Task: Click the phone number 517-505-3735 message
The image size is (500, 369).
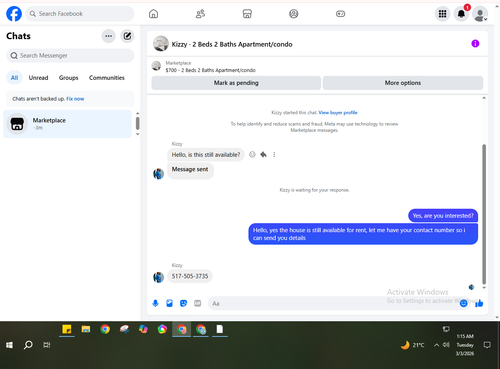Action: pos(190,276)
